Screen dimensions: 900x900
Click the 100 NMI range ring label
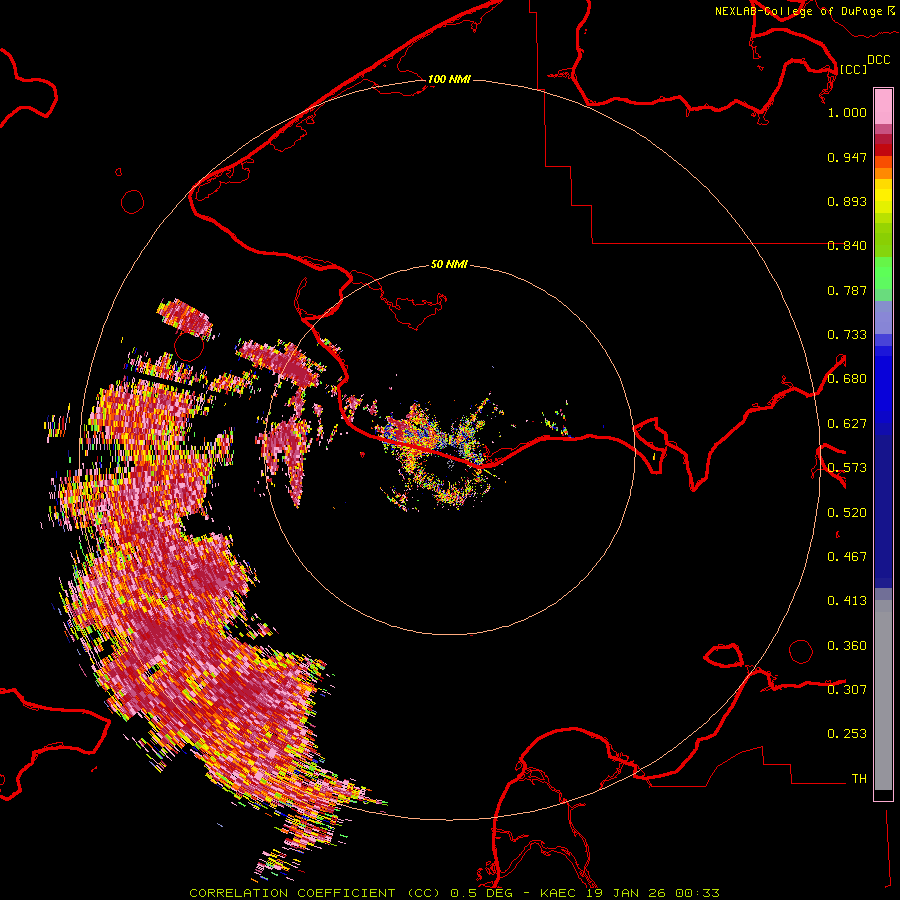449,79
